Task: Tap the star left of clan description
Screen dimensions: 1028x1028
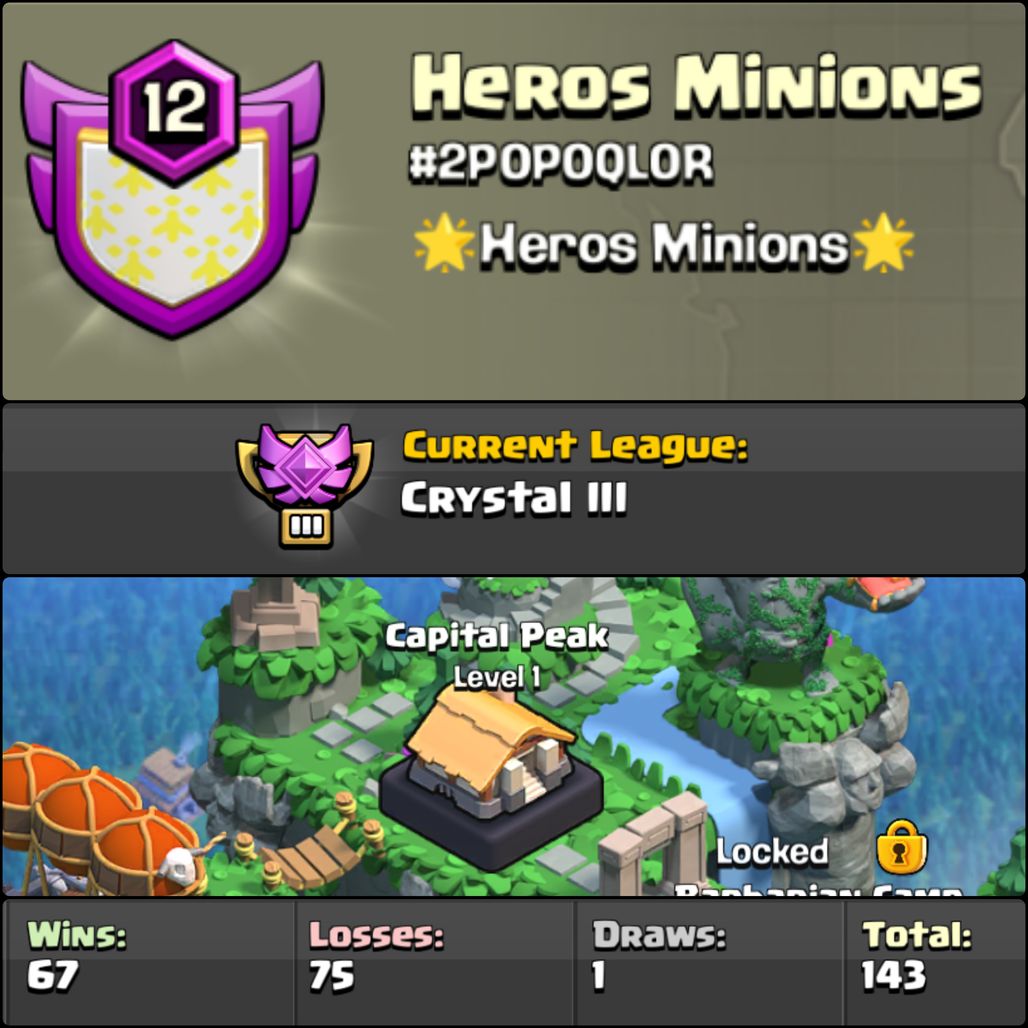Action: (x=445, y=242)
